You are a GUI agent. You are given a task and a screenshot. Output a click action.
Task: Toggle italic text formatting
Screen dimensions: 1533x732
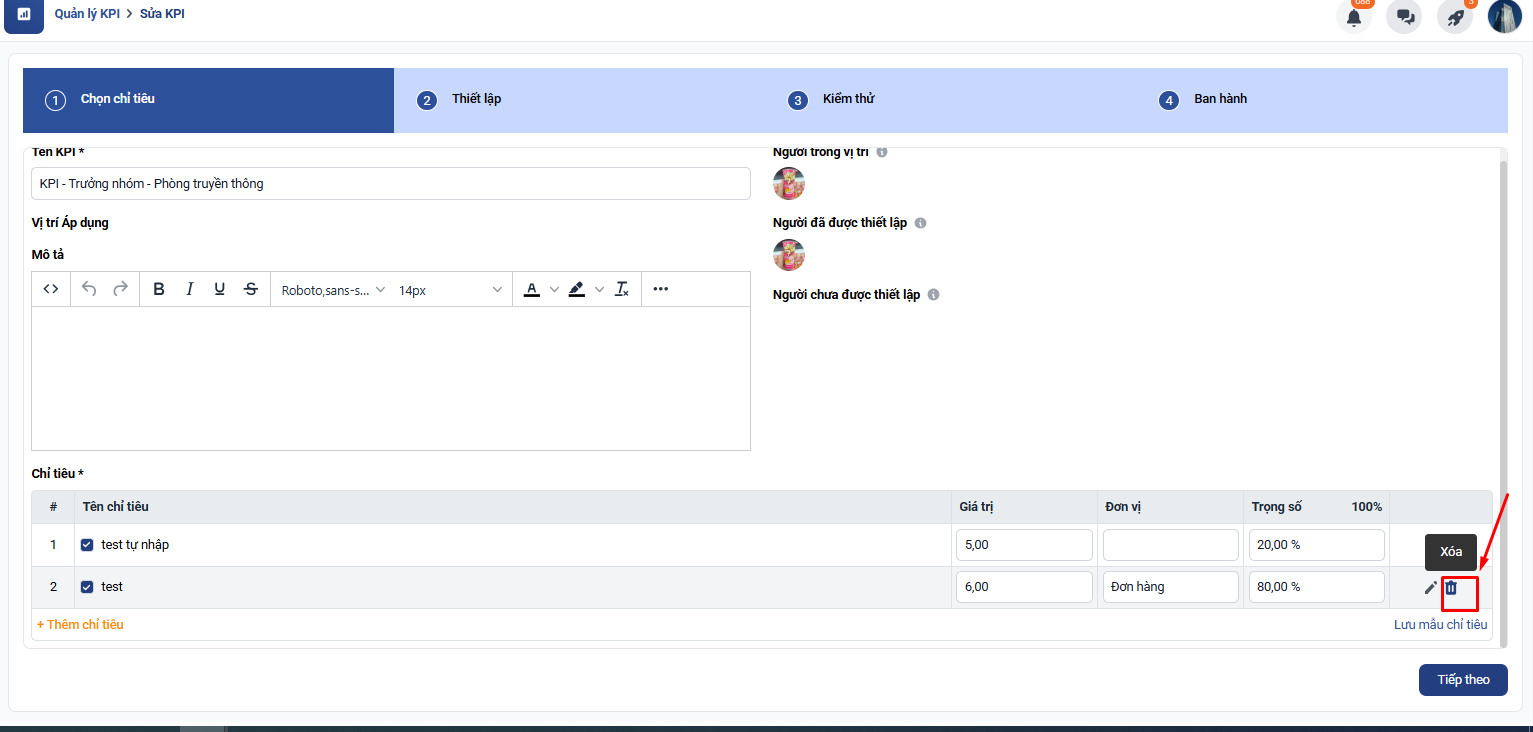(189, 289)
